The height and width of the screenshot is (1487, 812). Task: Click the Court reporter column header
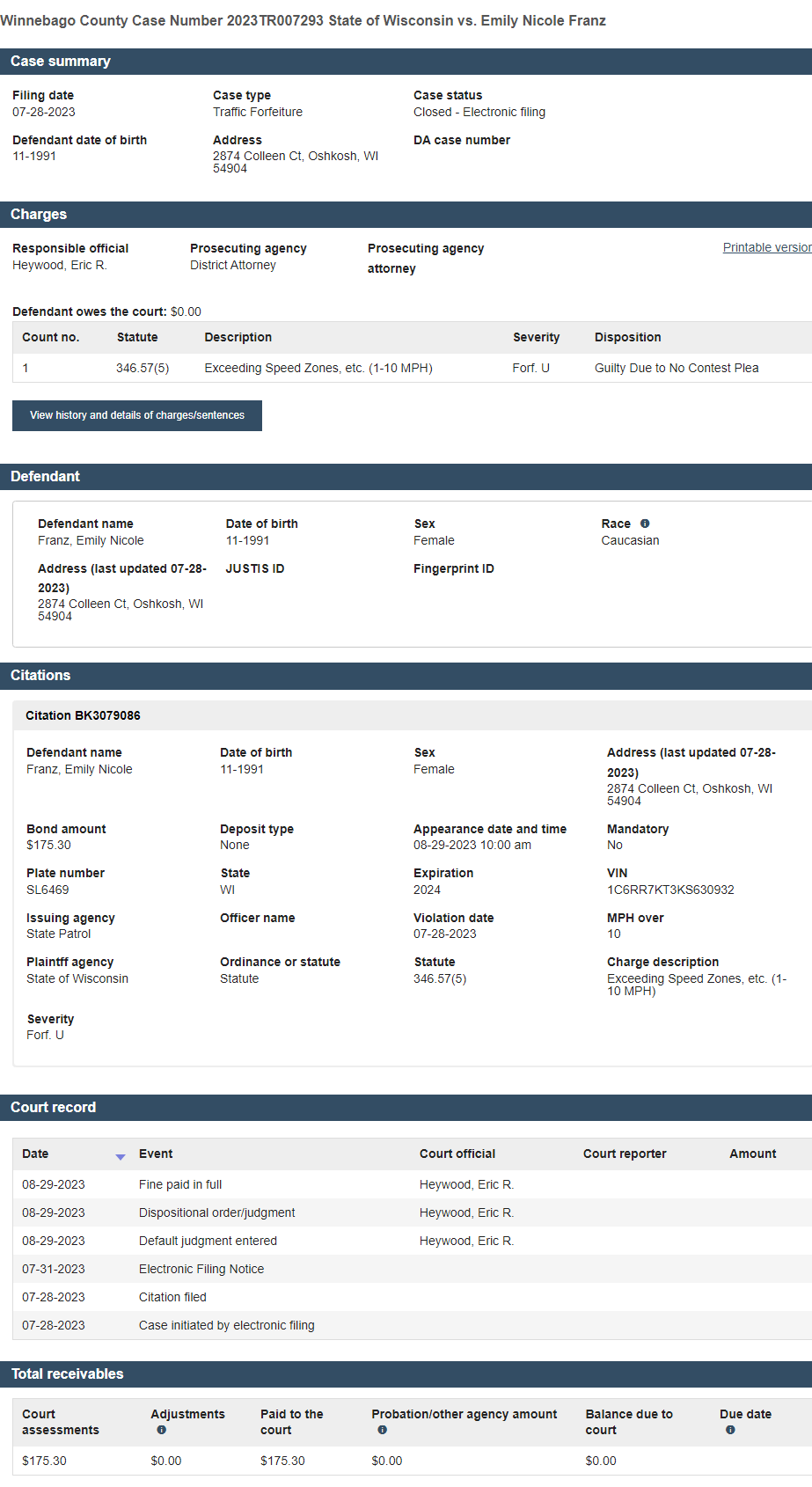(x=625, y=1154)
